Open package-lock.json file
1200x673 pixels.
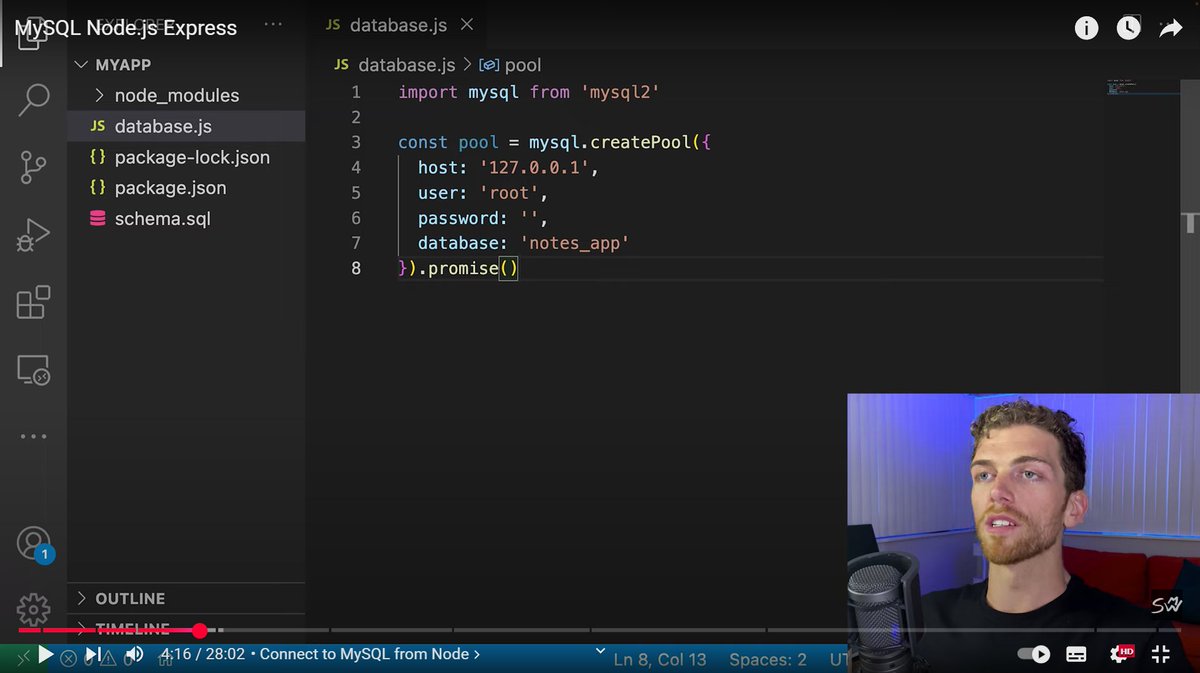tap(186, 157)
